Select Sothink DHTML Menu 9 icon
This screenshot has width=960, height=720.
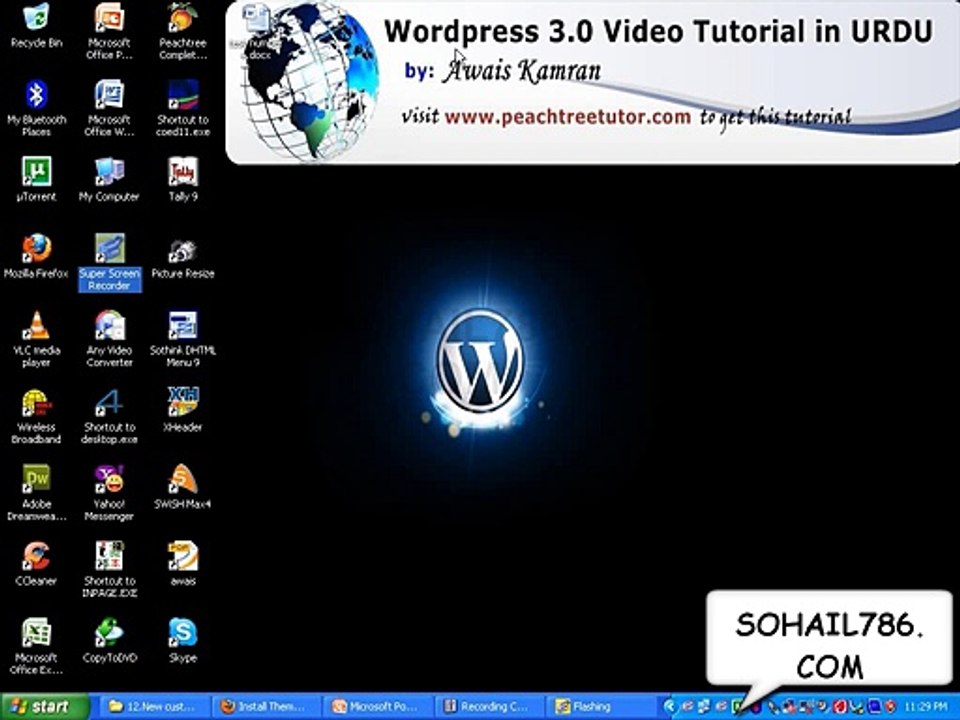point(182,339)
